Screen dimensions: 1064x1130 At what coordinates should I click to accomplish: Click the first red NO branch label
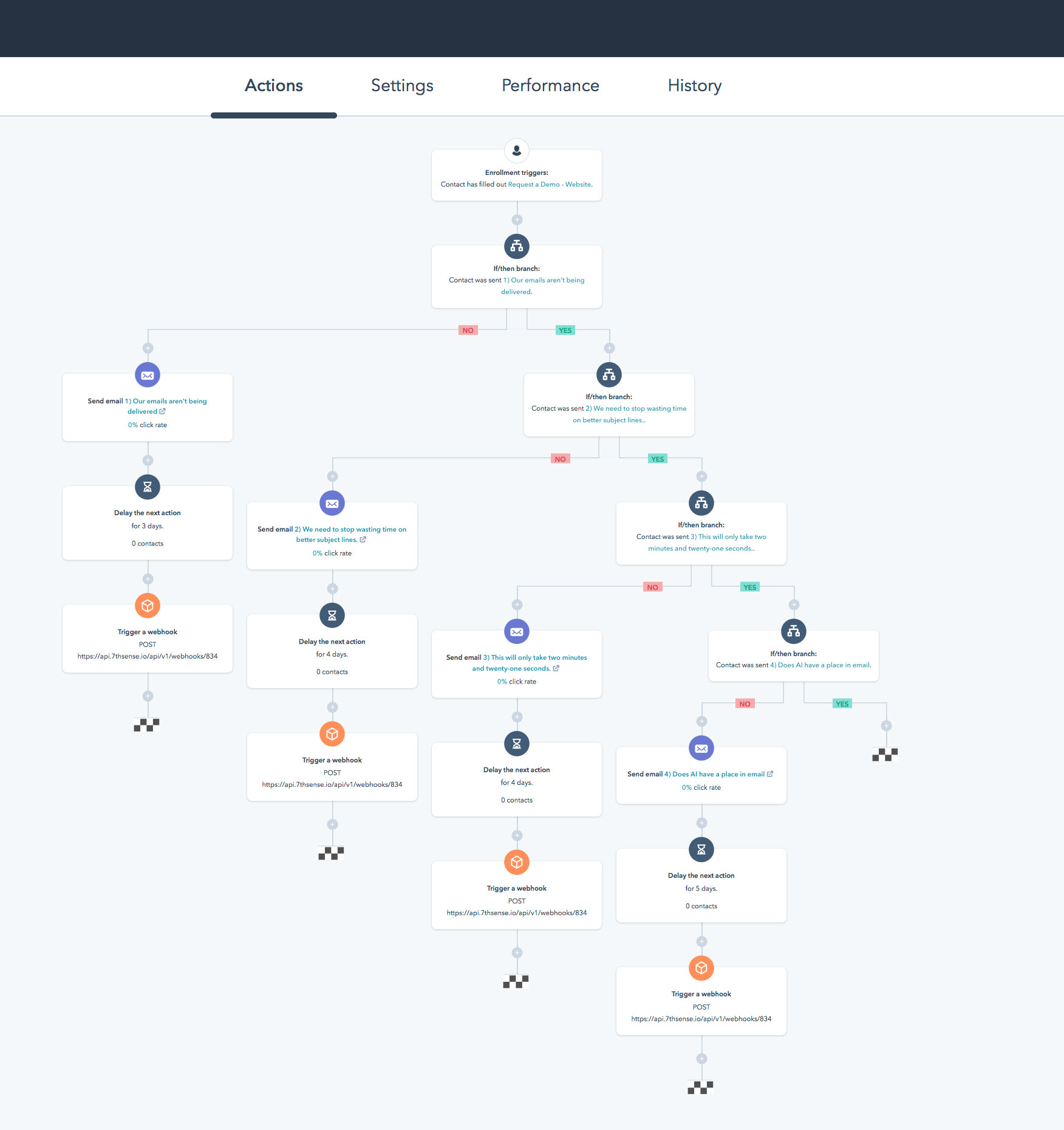(468, 330)
